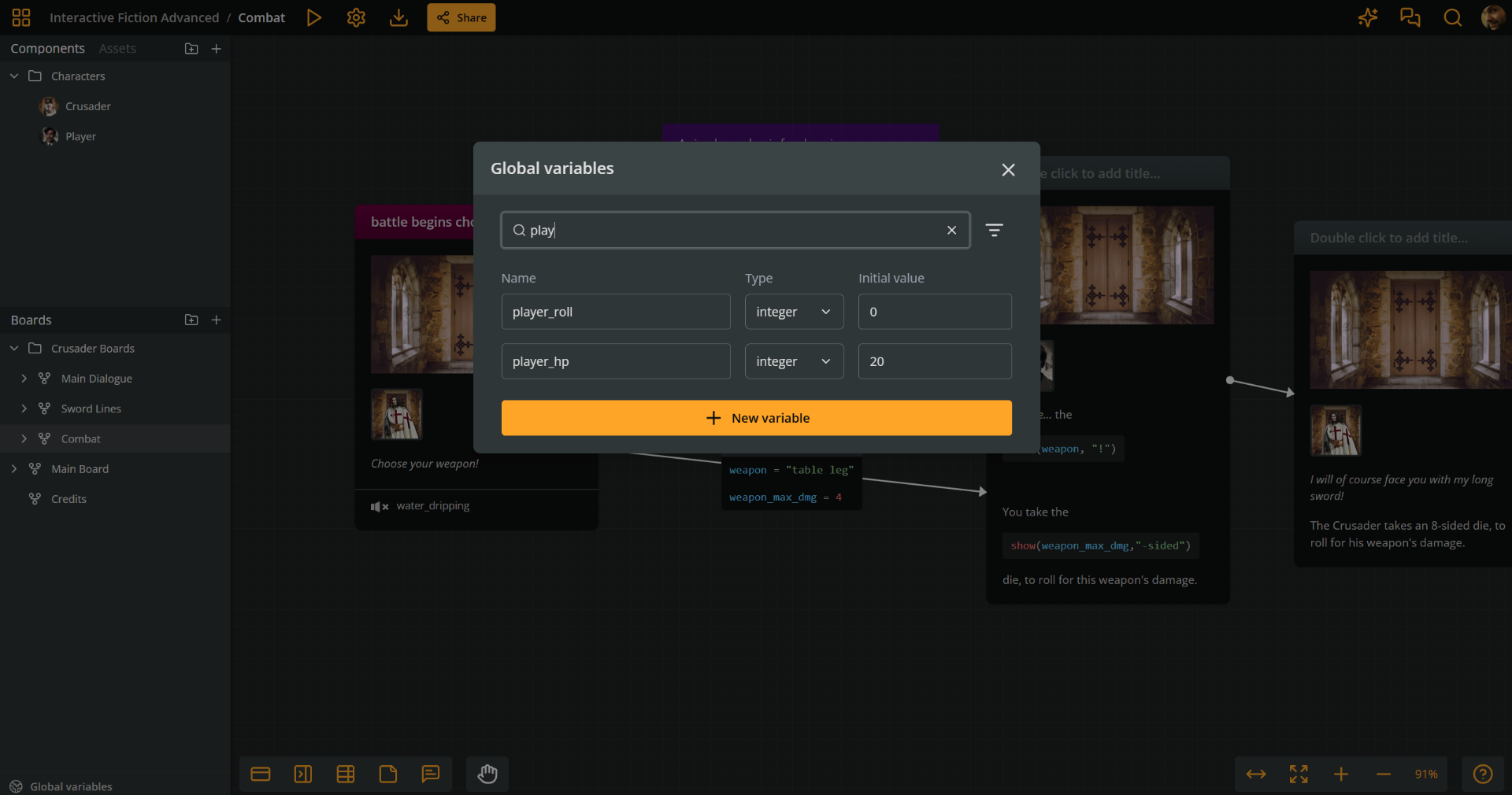The image size is (1512, 795).
Task: Edit initial value 20 of player_hp
Action: (x=935, y=361)
